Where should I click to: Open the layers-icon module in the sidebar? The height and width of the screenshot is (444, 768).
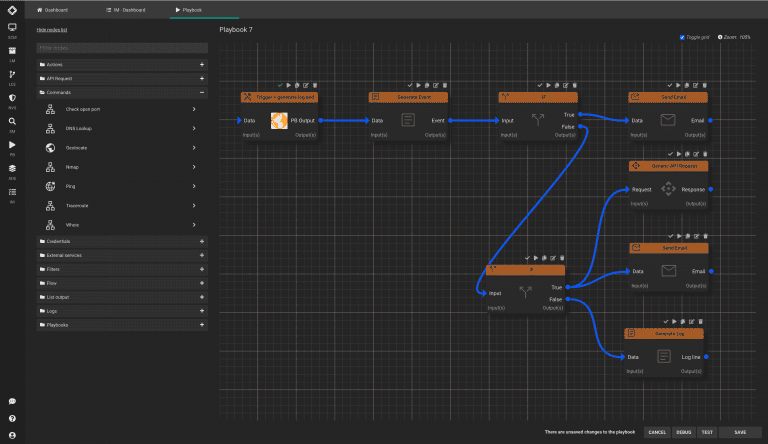[x=12, y=169]
